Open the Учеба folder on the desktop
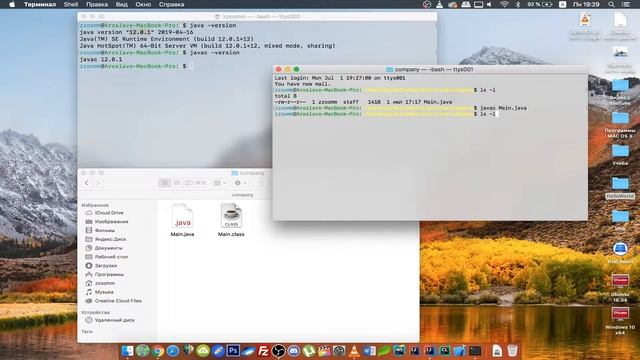The image size is (640, 360). (x=620, y=154)
